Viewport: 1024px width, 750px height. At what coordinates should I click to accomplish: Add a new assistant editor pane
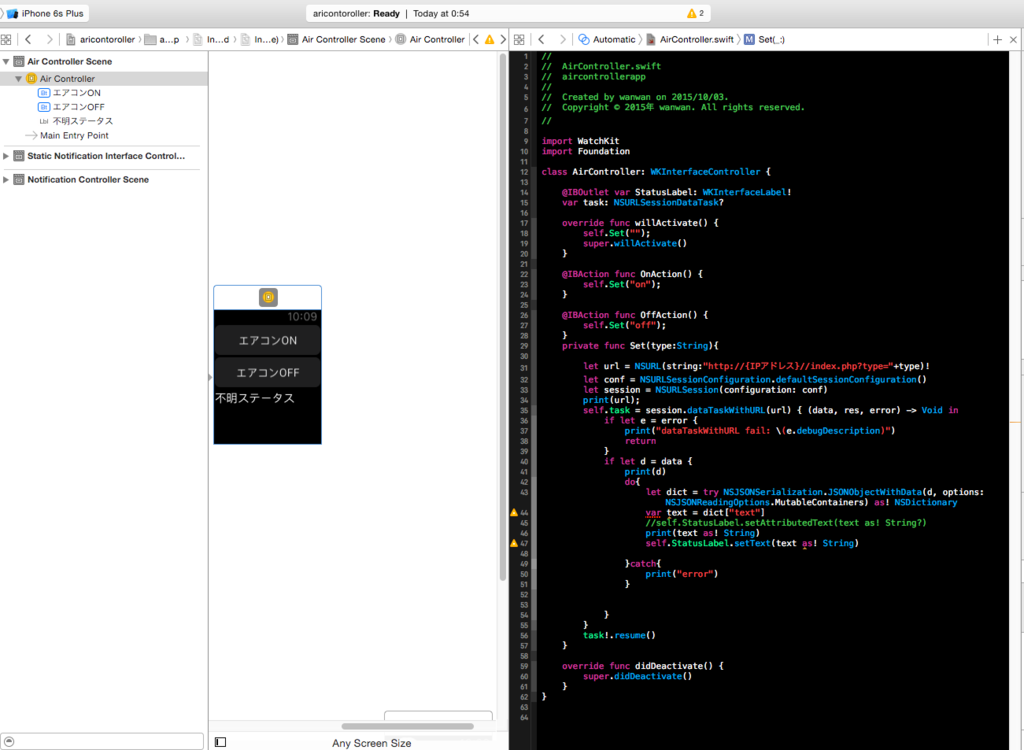coord(997,40)
